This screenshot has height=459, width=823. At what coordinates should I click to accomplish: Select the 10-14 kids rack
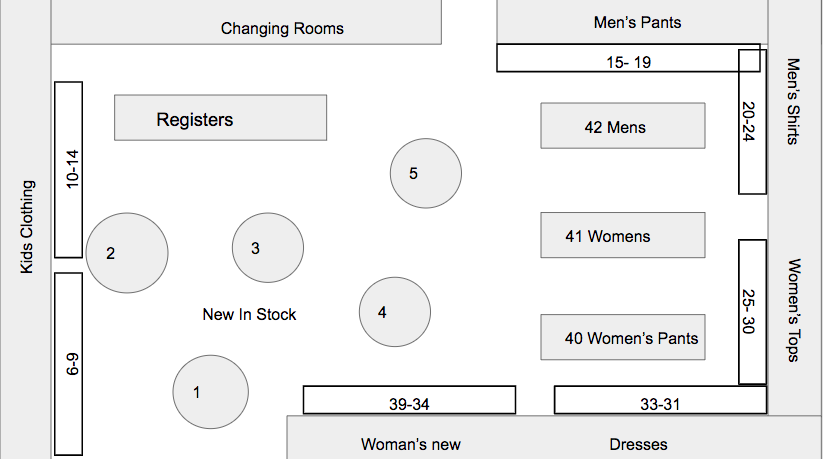tap(69, 169)
